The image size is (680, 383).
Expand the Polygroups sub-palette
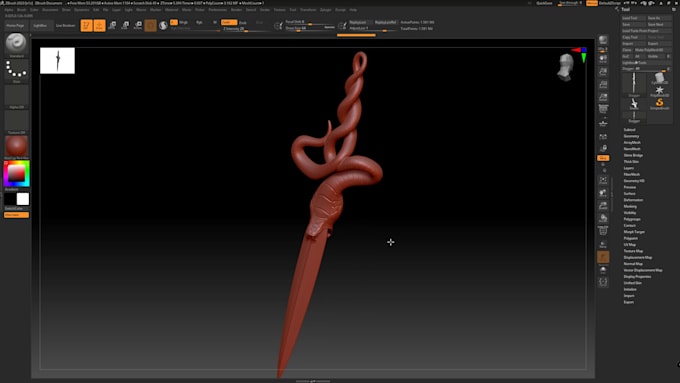point(632,219)
